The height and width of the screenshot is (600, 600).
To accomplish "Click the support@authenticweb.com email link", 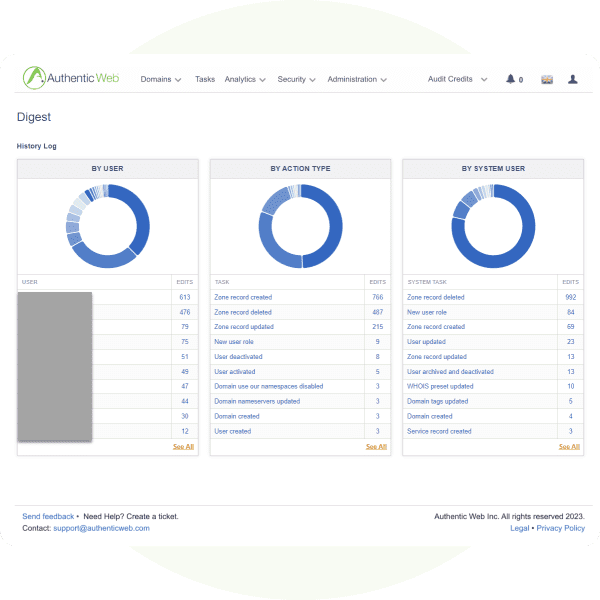I will coord(101,528).
